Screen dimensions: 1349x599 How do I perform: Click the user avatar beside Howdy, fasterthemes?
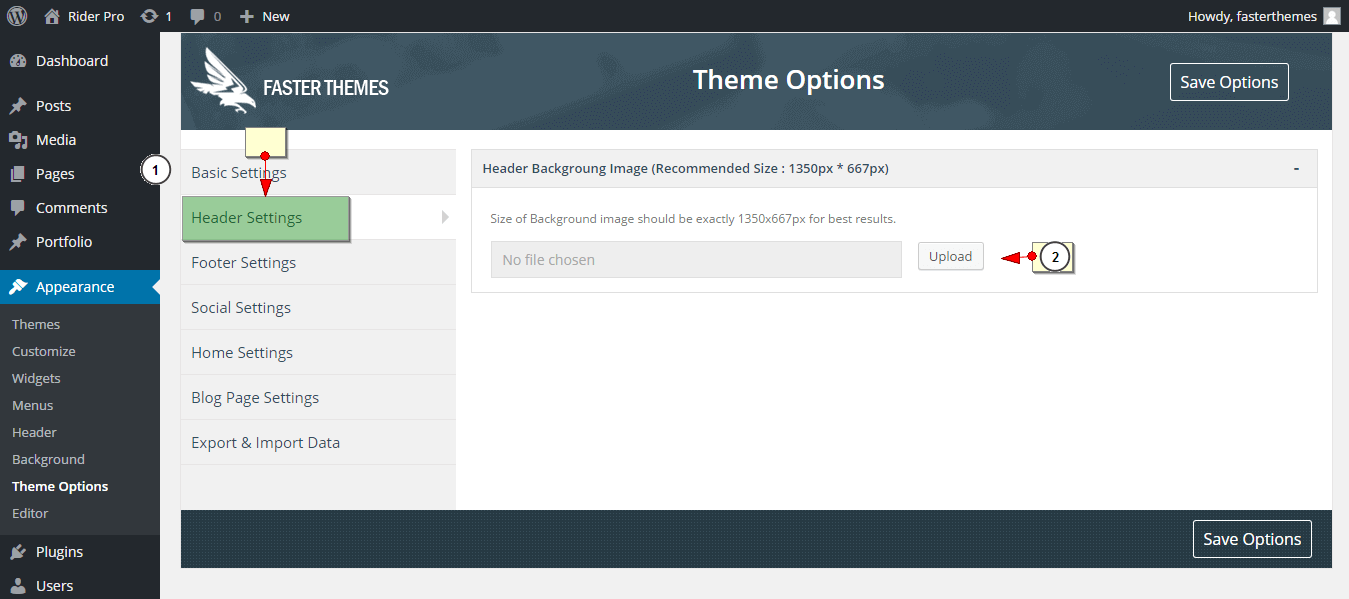pos(1331,16)
